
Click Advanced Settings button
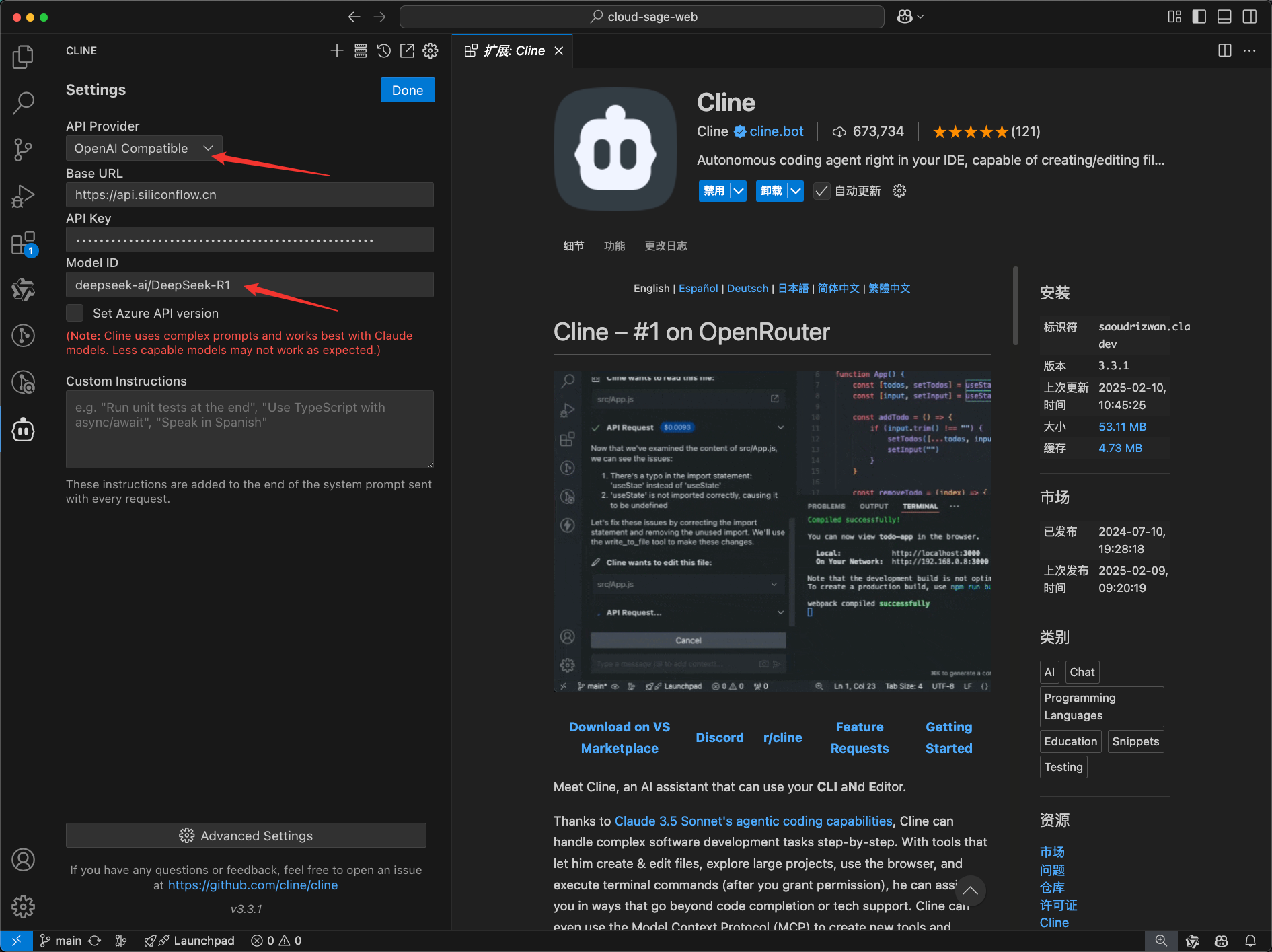(x=246, y=836)
